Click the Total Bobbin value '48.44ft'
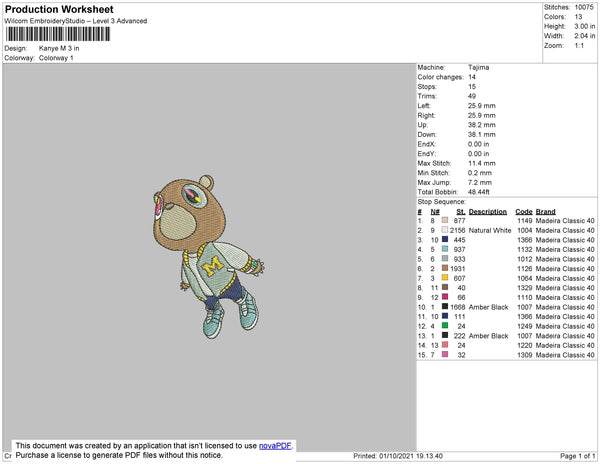The image size is (600, 464). tap(478, 192)
